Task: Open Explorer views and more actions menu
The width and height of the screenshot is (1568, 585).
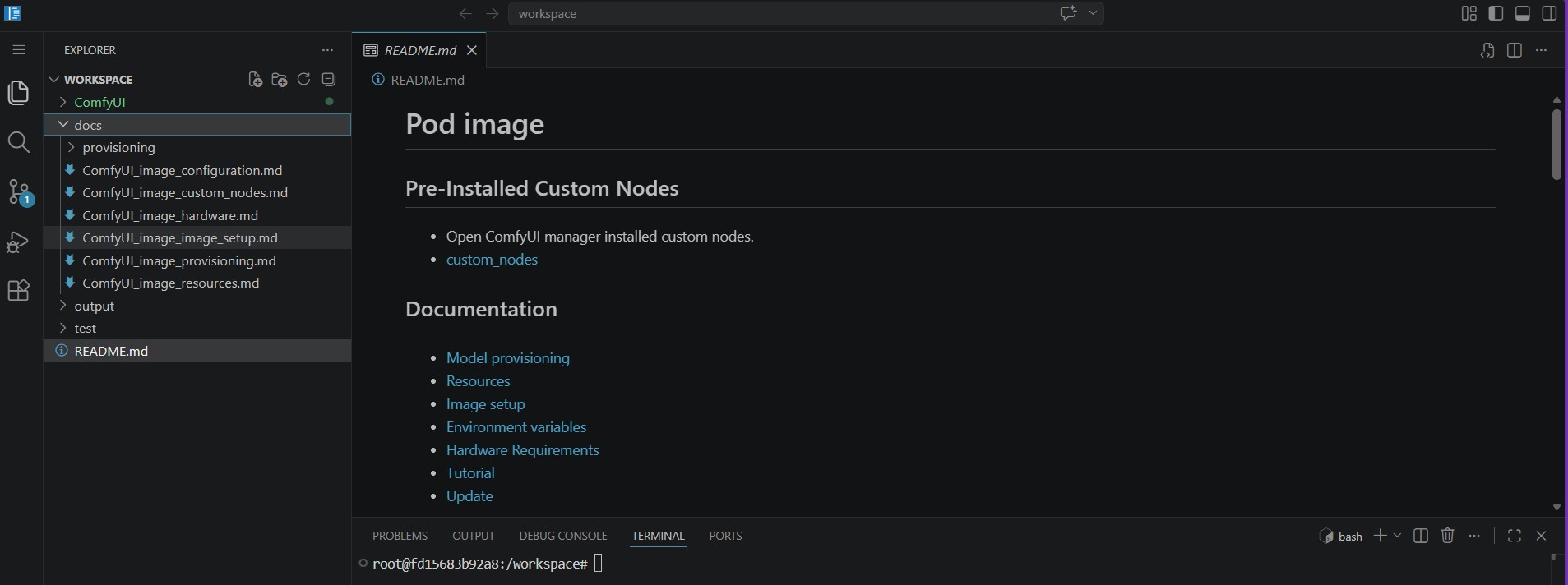Action: 328,50
